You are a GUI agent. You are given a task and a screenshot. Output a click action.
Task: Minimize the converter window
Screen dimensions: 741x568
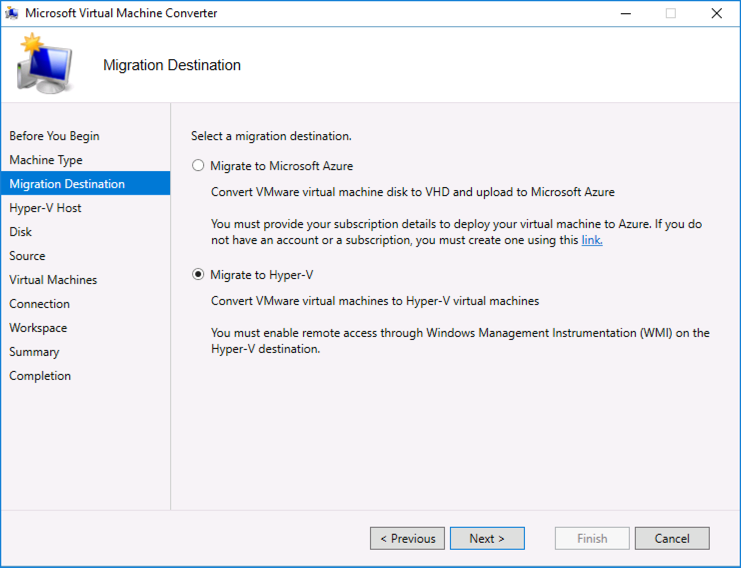[x=626, y=13]
